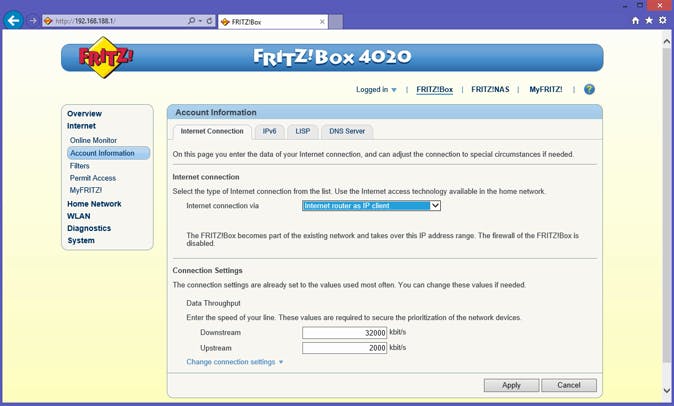This screenshot has width=674, height=406.
Task: Open a new browser tab
Action: pyautogui.click(x=336, y=22)
